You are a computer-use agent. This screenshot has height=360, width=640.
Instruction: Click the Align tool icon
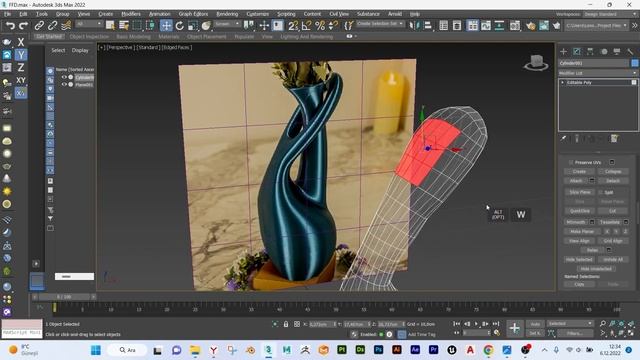tap(428, 26)
